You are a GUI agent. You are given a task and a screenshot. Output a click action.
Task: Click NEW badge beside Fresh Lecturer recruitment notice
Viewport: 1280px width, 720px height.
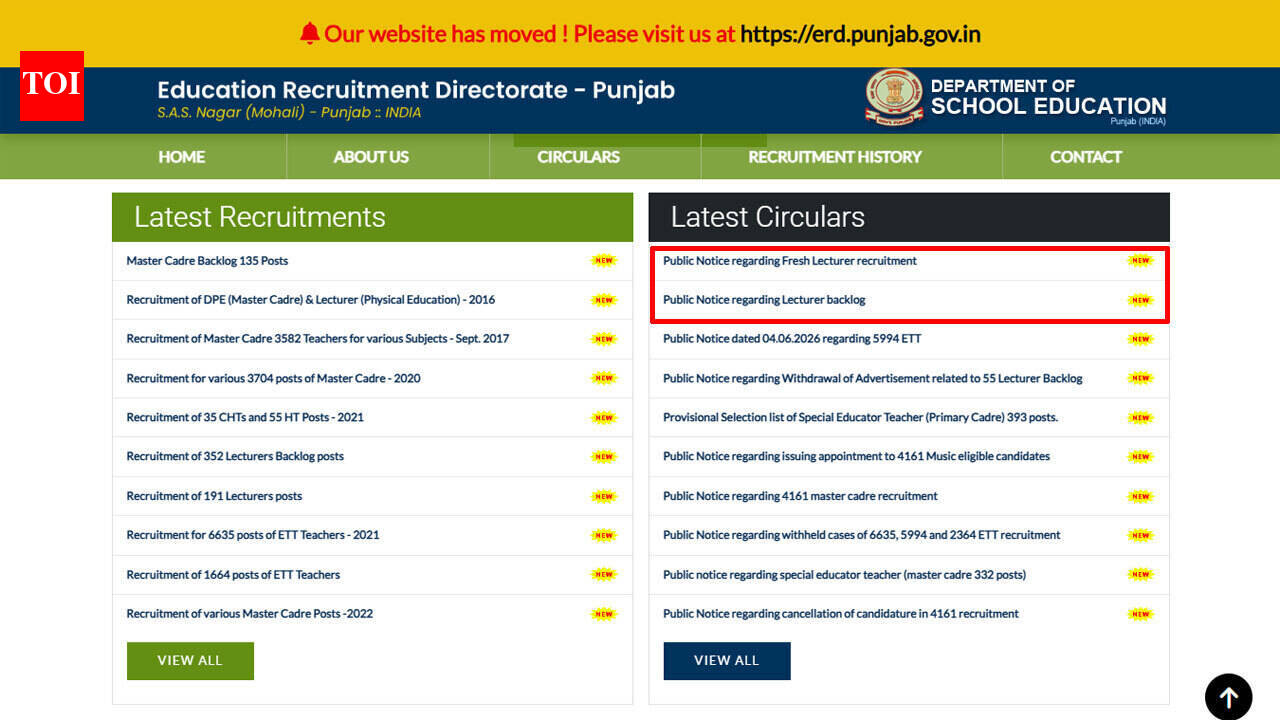point(1140,261)
